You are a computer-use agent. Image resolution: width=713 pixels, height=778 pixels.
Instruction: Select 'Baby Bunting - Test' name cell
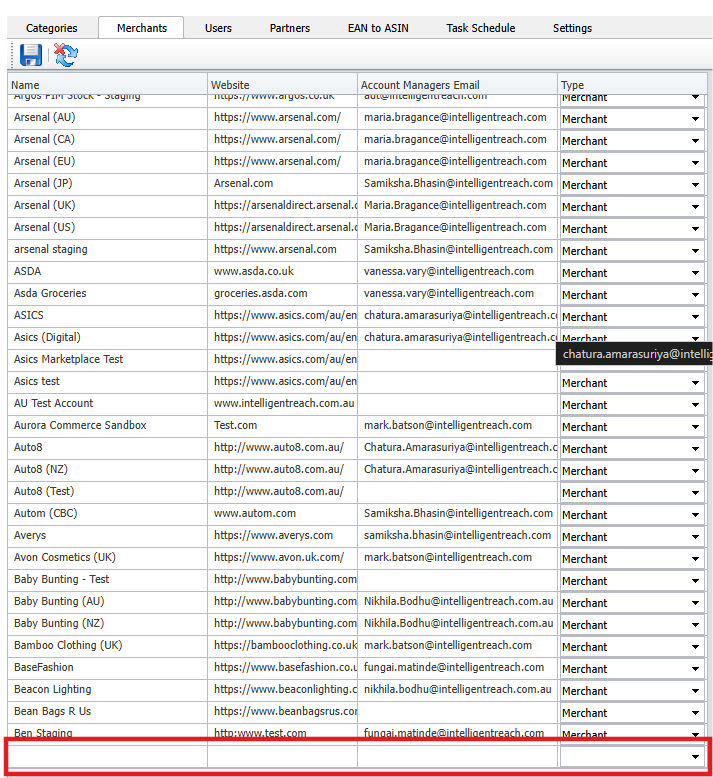(x=107, y=580)
